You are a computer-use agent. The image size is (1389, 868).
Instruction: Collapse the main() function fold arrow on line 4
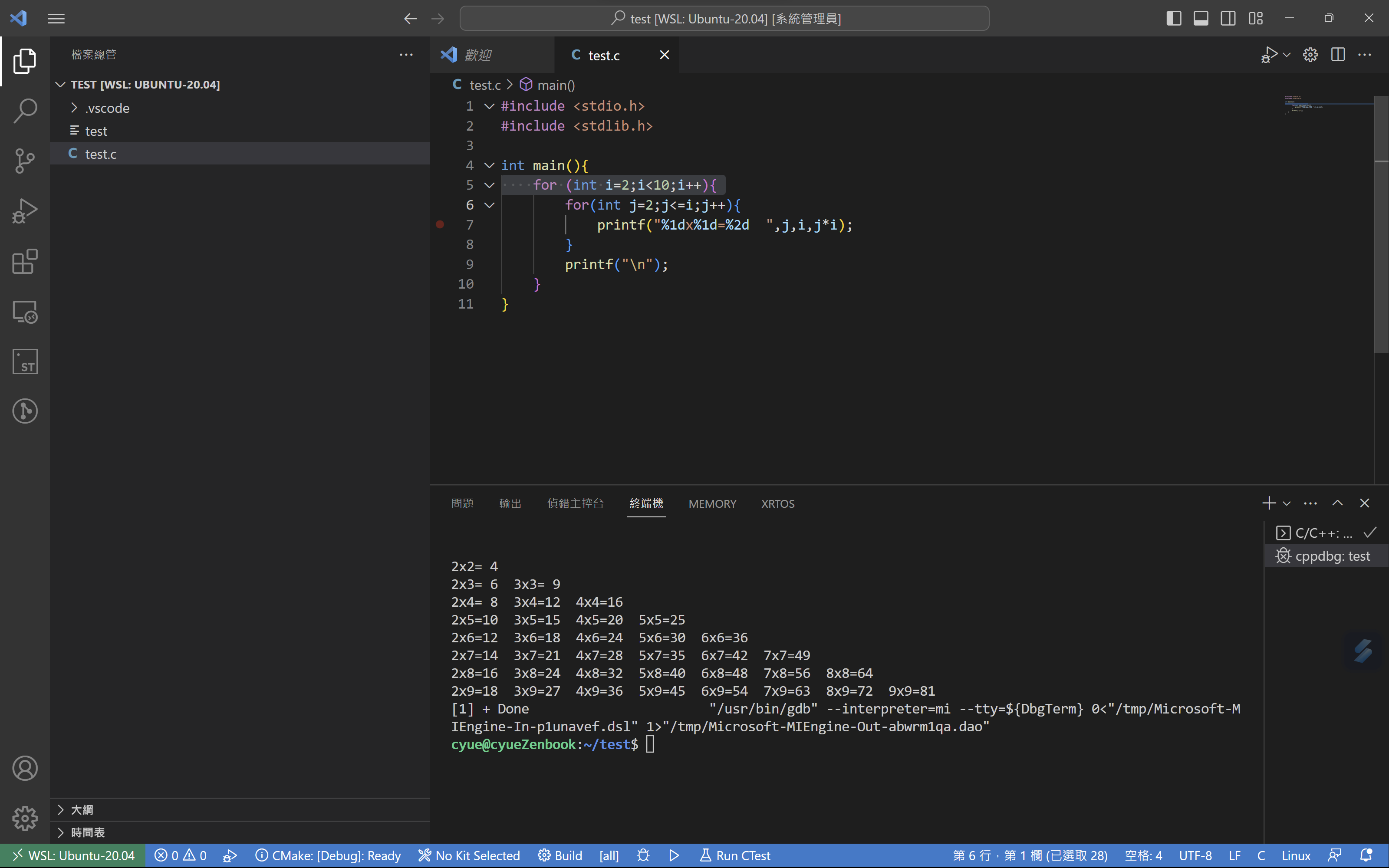tap(489, 165)
